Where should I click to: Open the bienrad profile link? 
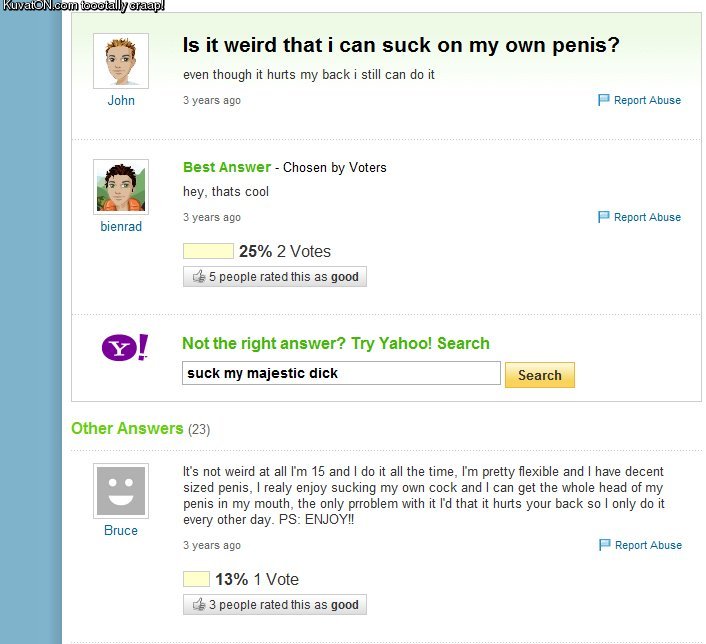click(x=121, y=227)
